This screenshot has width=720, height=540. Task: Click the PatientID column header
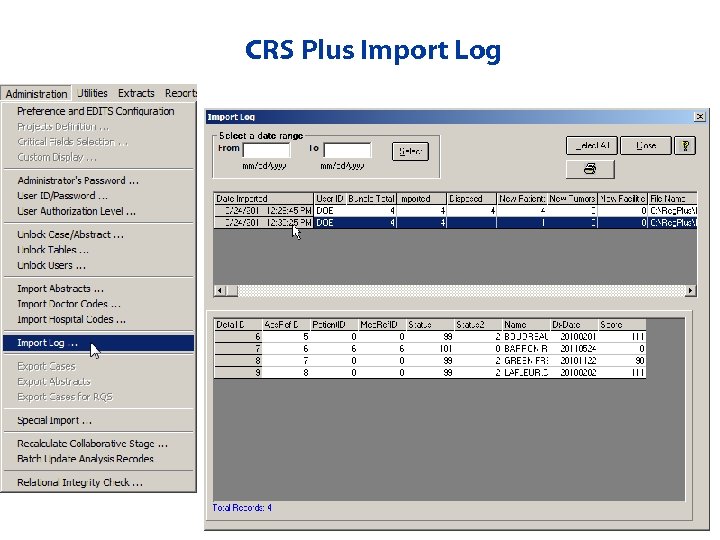[x=334, y=325]
